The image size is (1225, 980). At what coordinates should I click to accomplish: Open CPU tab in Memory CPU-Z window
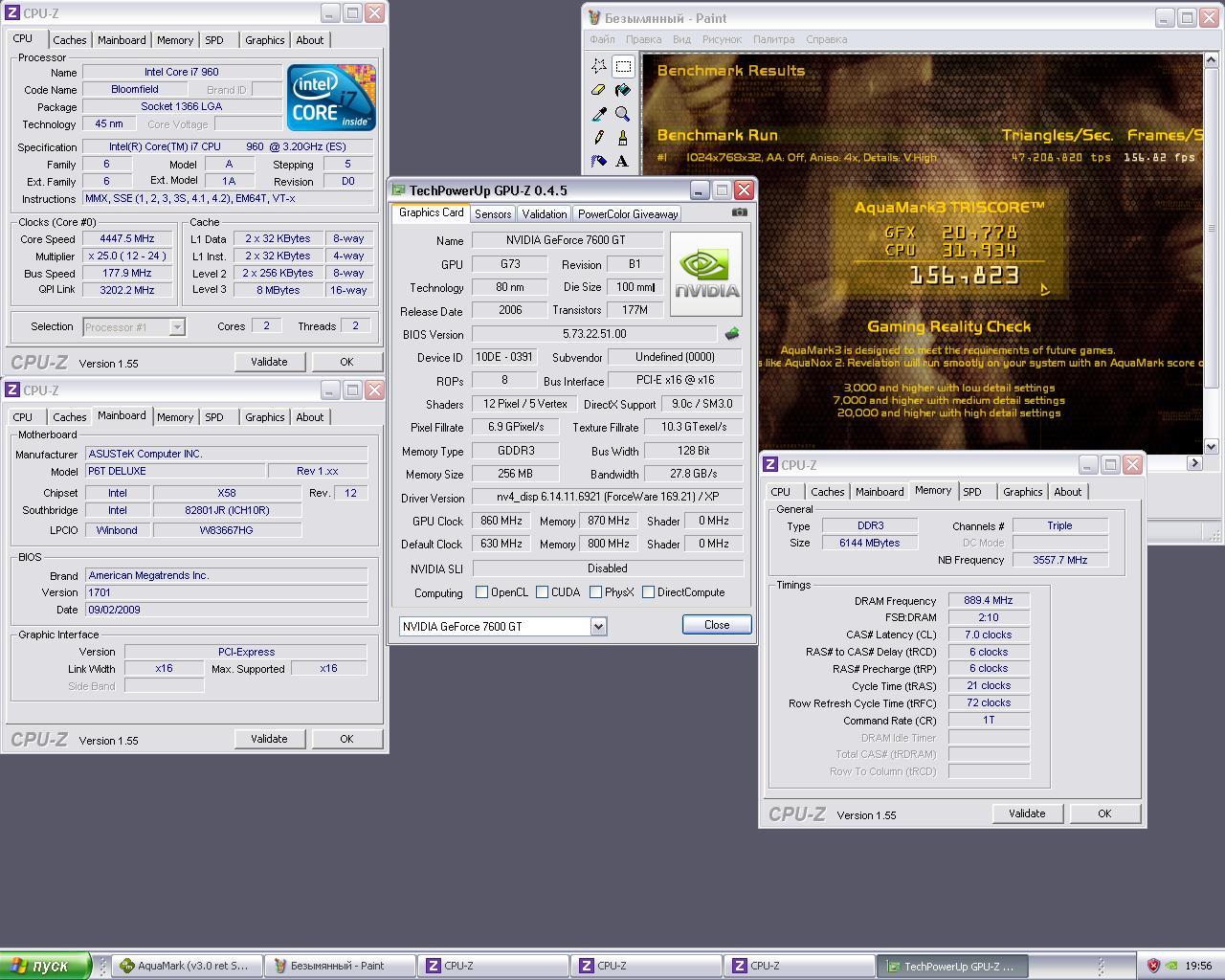(781, 492)
